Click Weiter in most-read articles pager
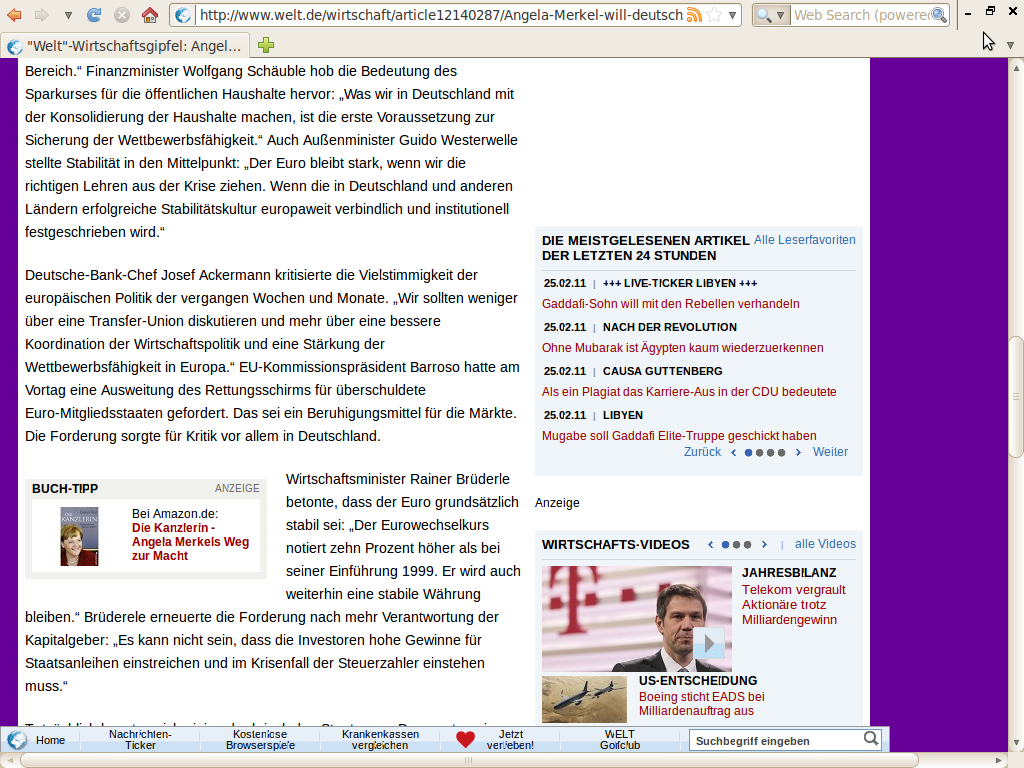Screen dimensions: 1024x768 pos(830,452)
